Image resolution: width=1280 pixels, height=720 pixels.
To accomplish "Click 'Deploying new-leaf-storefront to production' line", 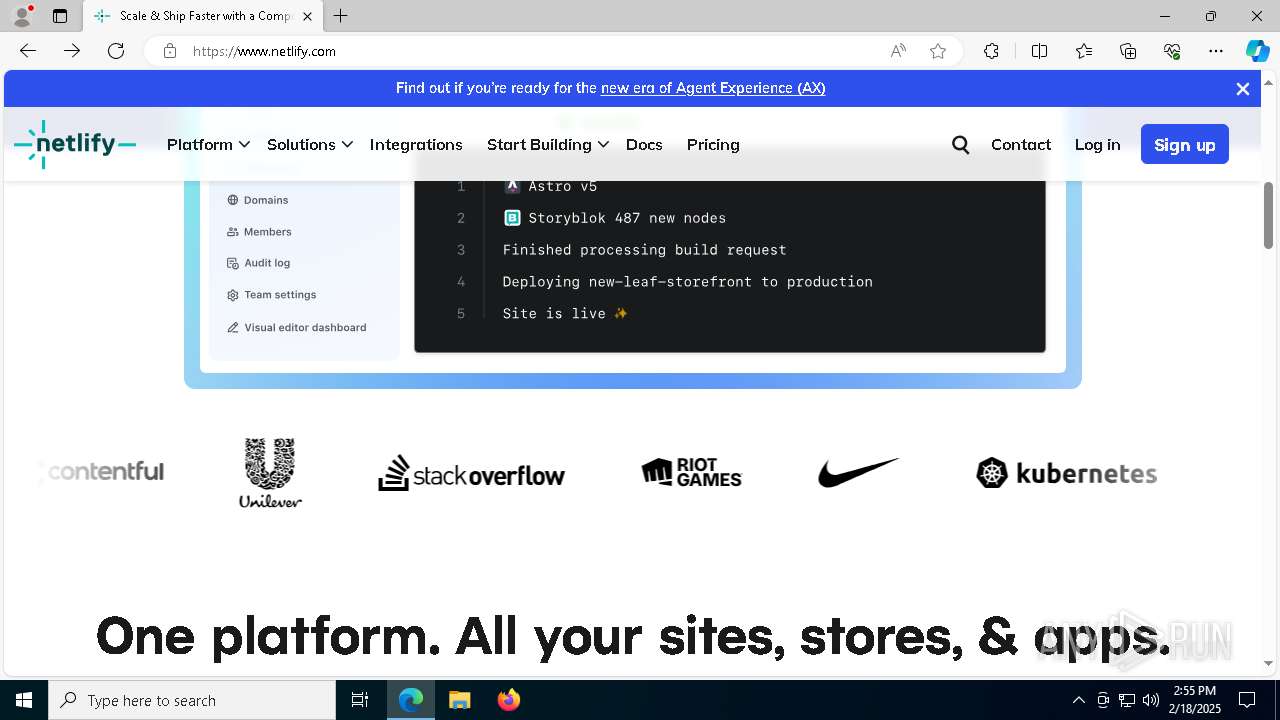I will (687, 282).
